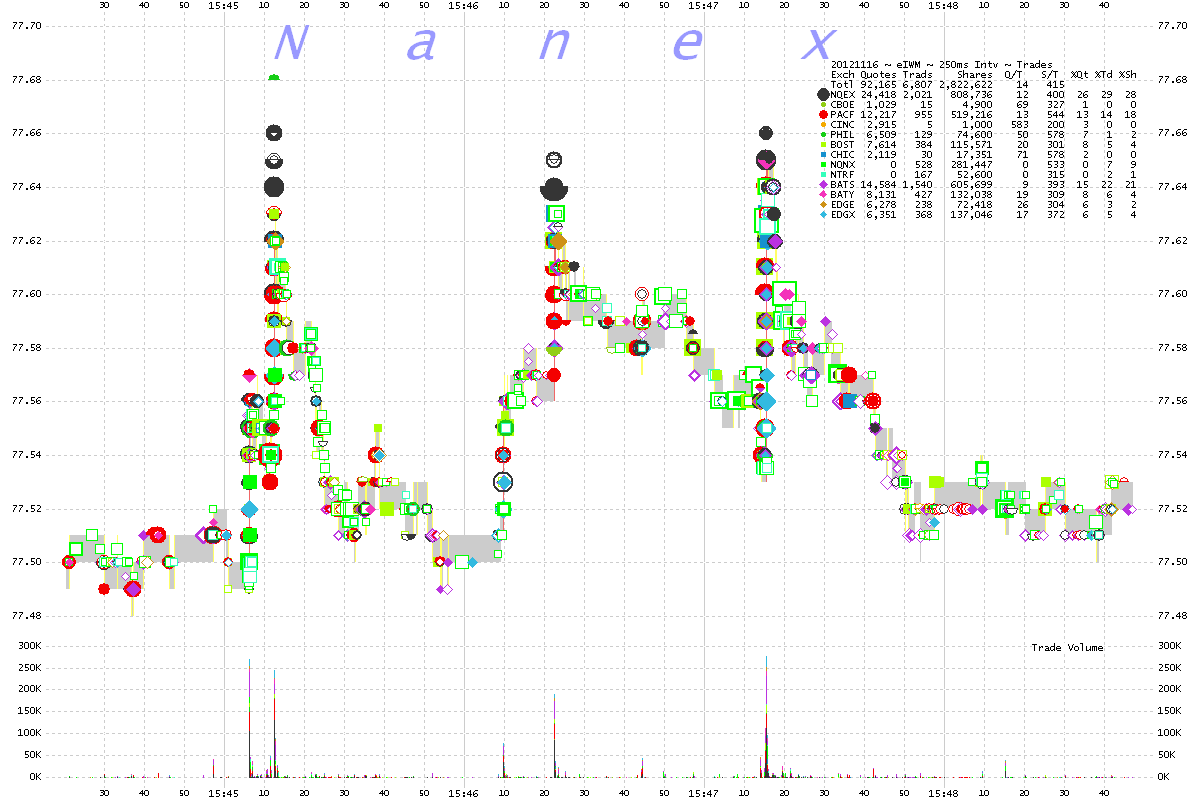The image size is (1200, 800).
Task: Click right price axis label '77.52'
Action: click(x=1173, y=508)
